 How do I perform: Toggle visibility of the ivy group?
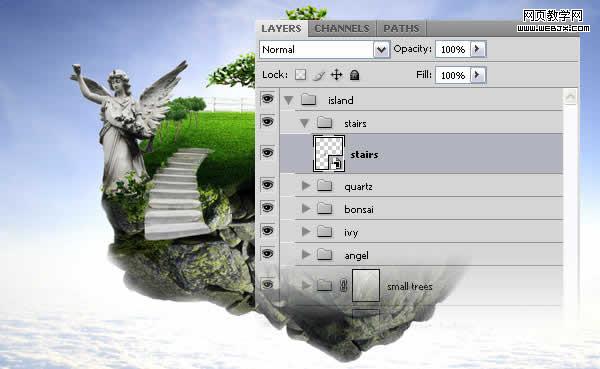(267, 231)
